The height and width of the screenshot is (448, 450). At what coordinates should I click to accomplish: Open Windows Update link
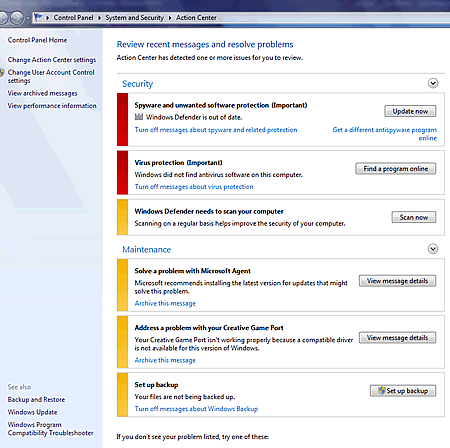[32, 412]
